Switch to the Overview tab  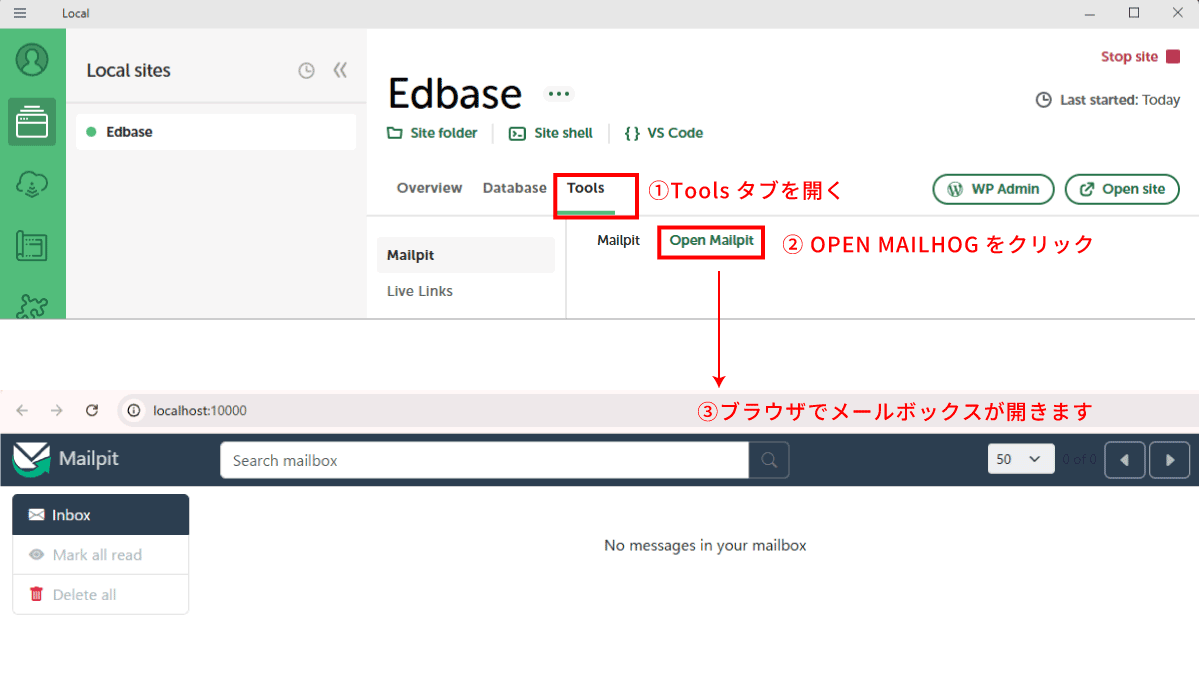click(429, 188)
